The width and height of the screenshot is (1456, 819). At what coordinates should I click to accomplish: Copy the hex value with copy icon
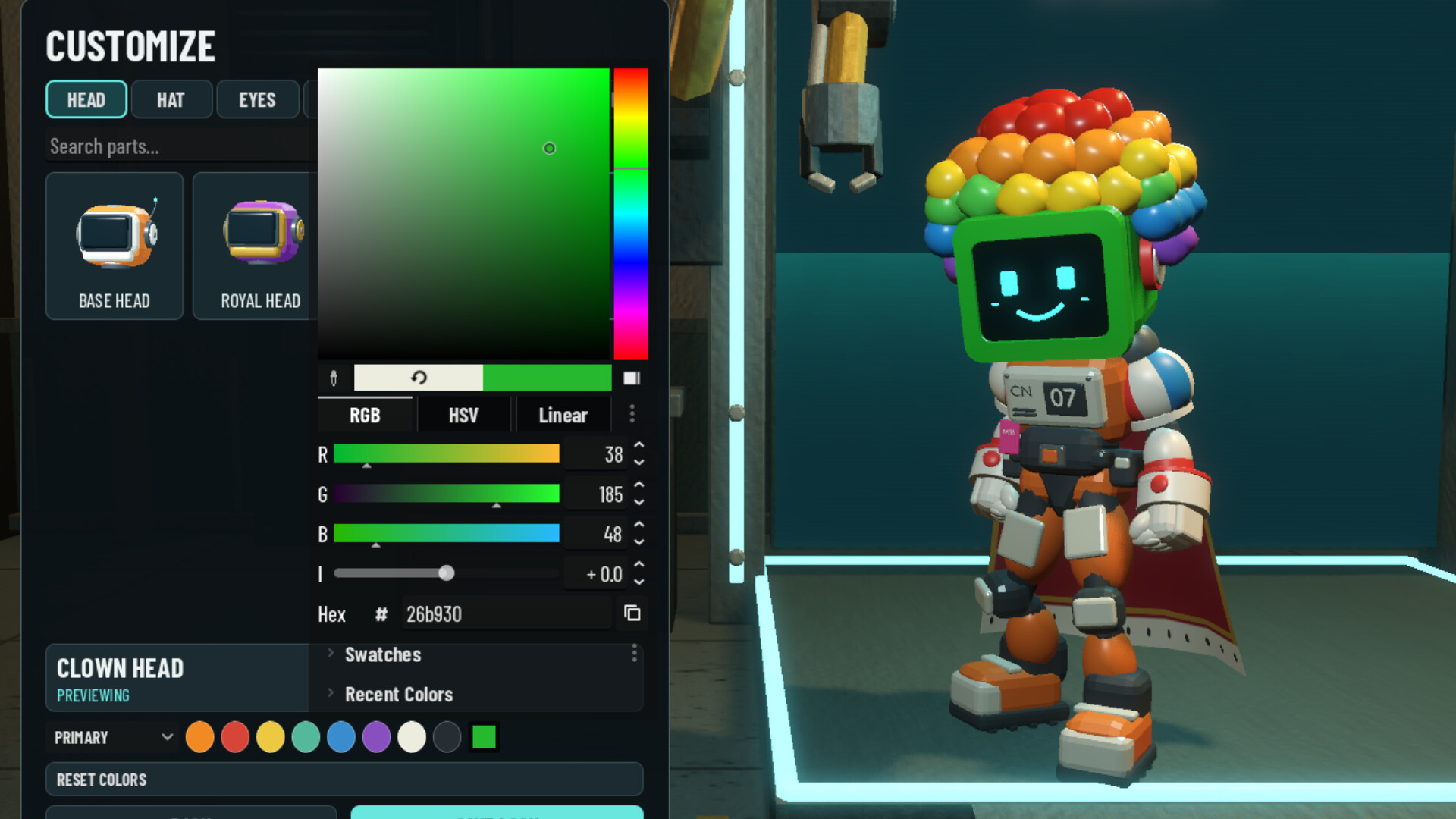click(x=632, y=613)
